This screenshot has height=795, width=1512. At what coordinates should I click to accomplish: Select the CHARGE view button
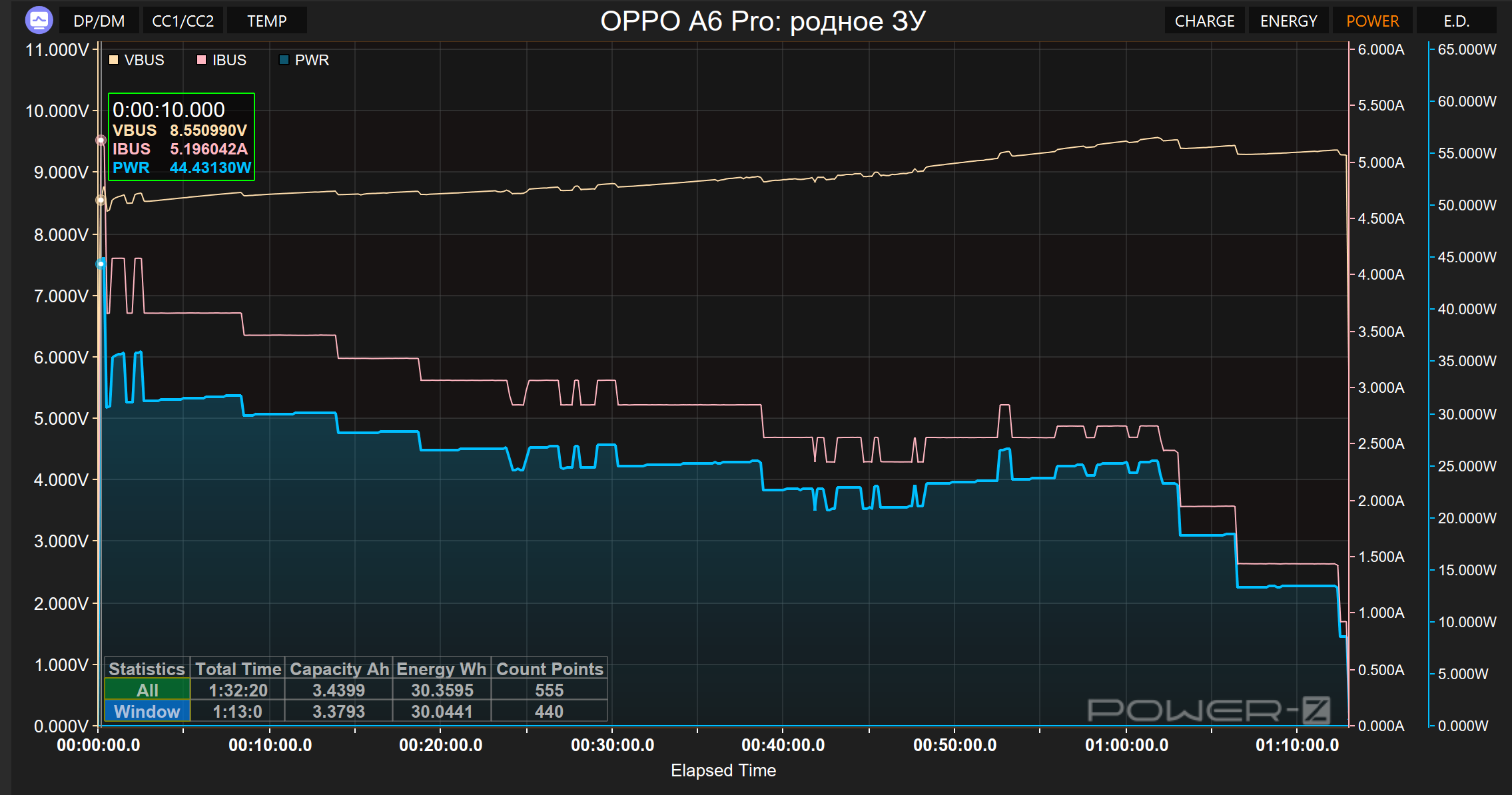click(x=1204, y=21)
